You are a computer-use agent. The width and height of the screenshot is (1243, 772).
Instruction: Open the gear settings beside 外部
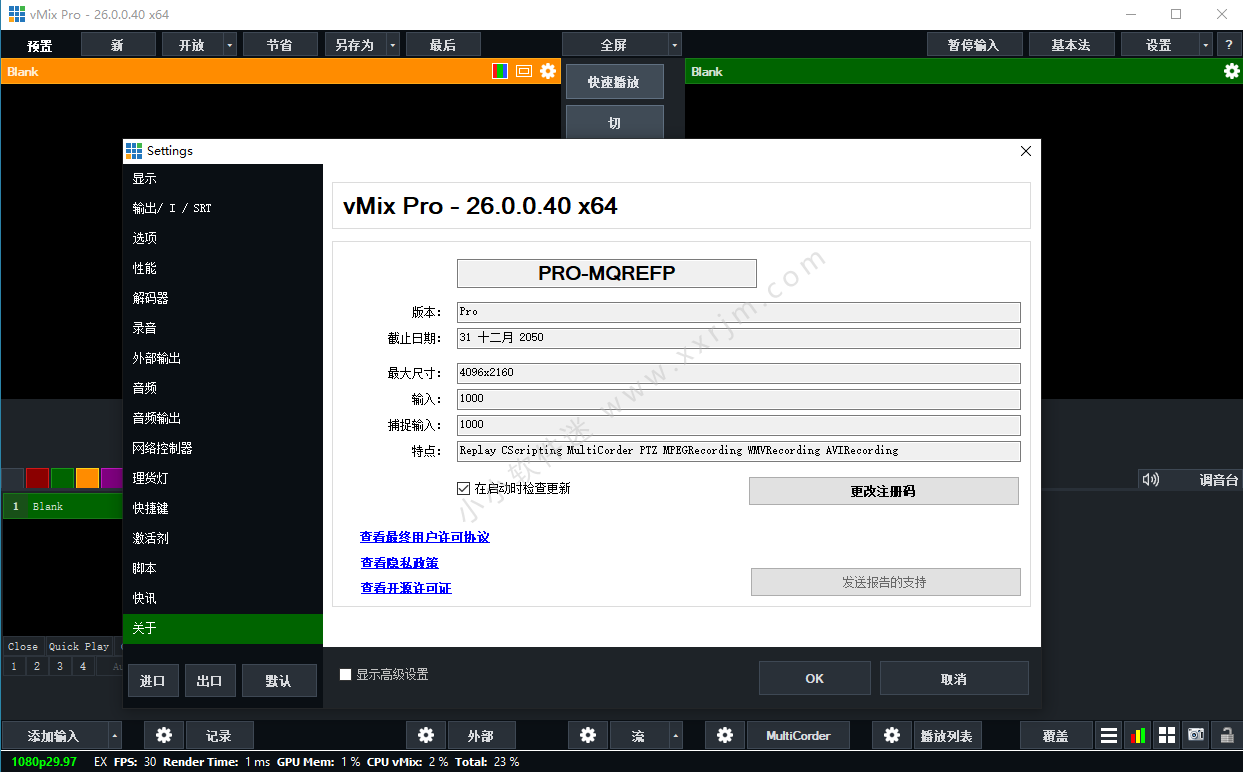click(426, 735)
